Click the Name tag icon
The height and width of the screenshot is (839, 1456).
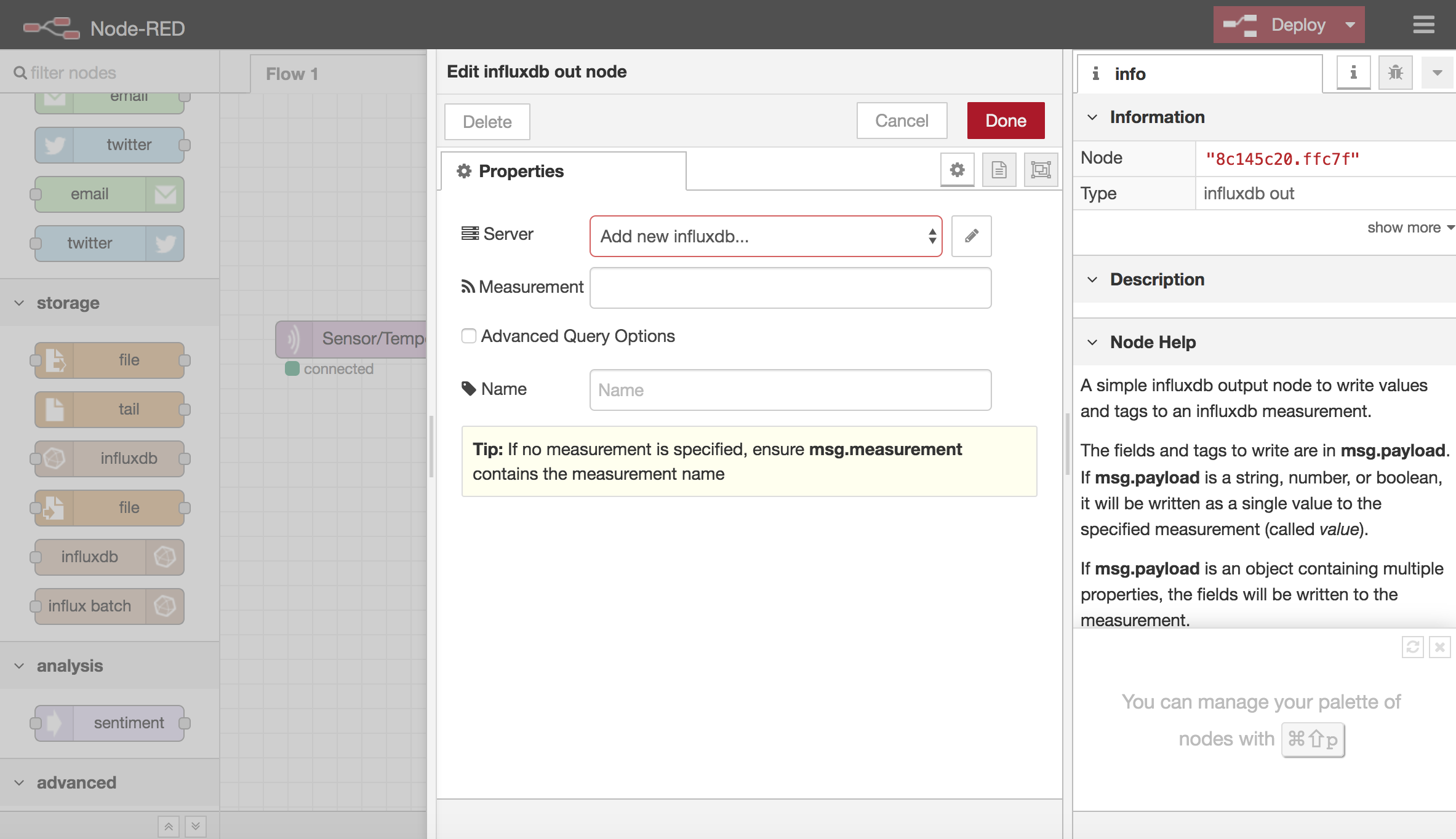[x=469, y=389]
